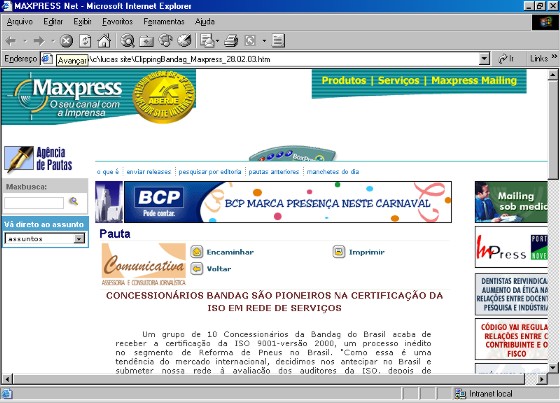Open the Editar menu
The width and height of the screenshot is (560, 403).
pyautogui.click(x=53, y=21)
